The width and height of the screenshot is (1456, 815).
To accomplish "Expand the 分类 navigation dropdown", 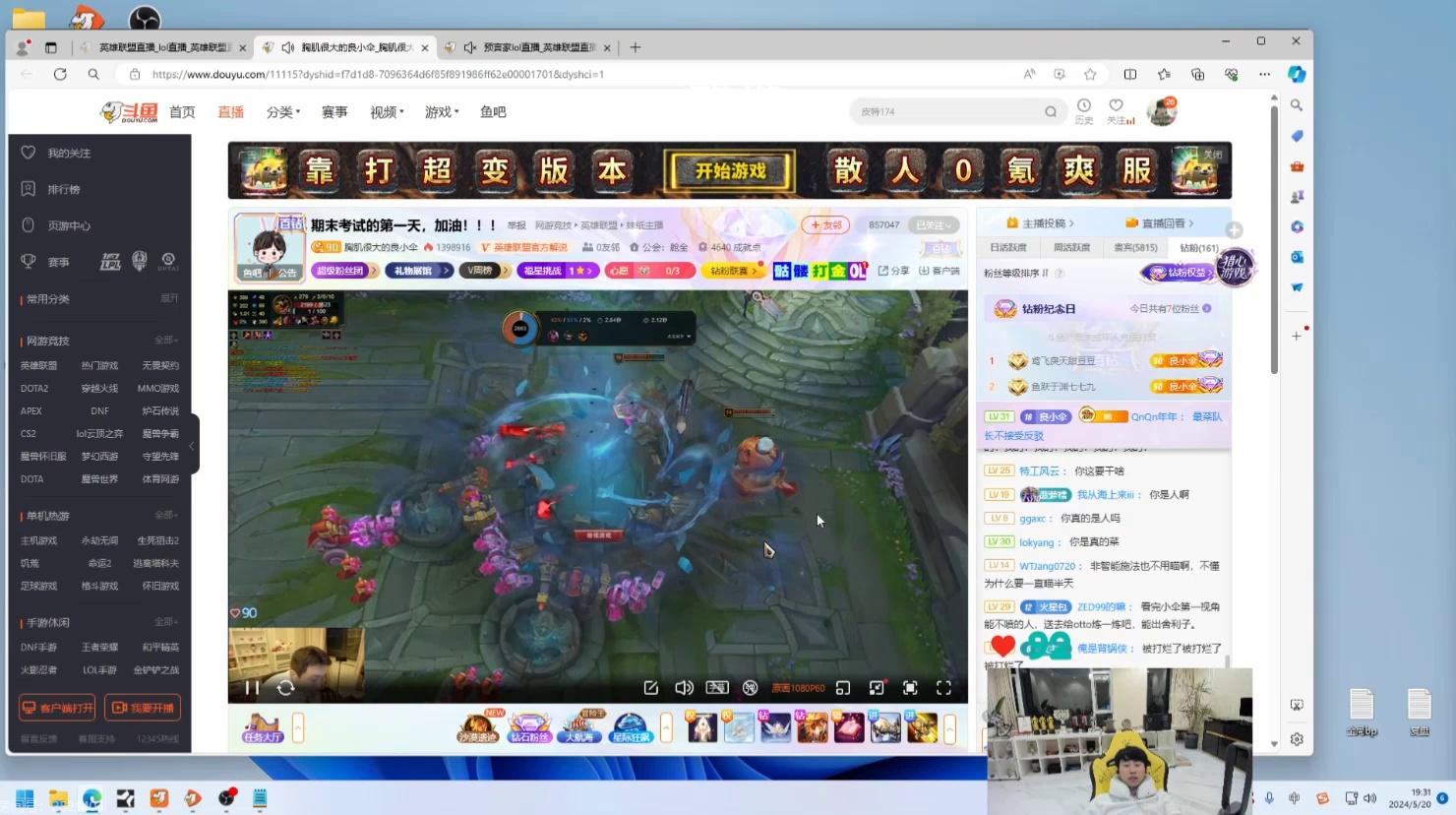I will [283, 112].
